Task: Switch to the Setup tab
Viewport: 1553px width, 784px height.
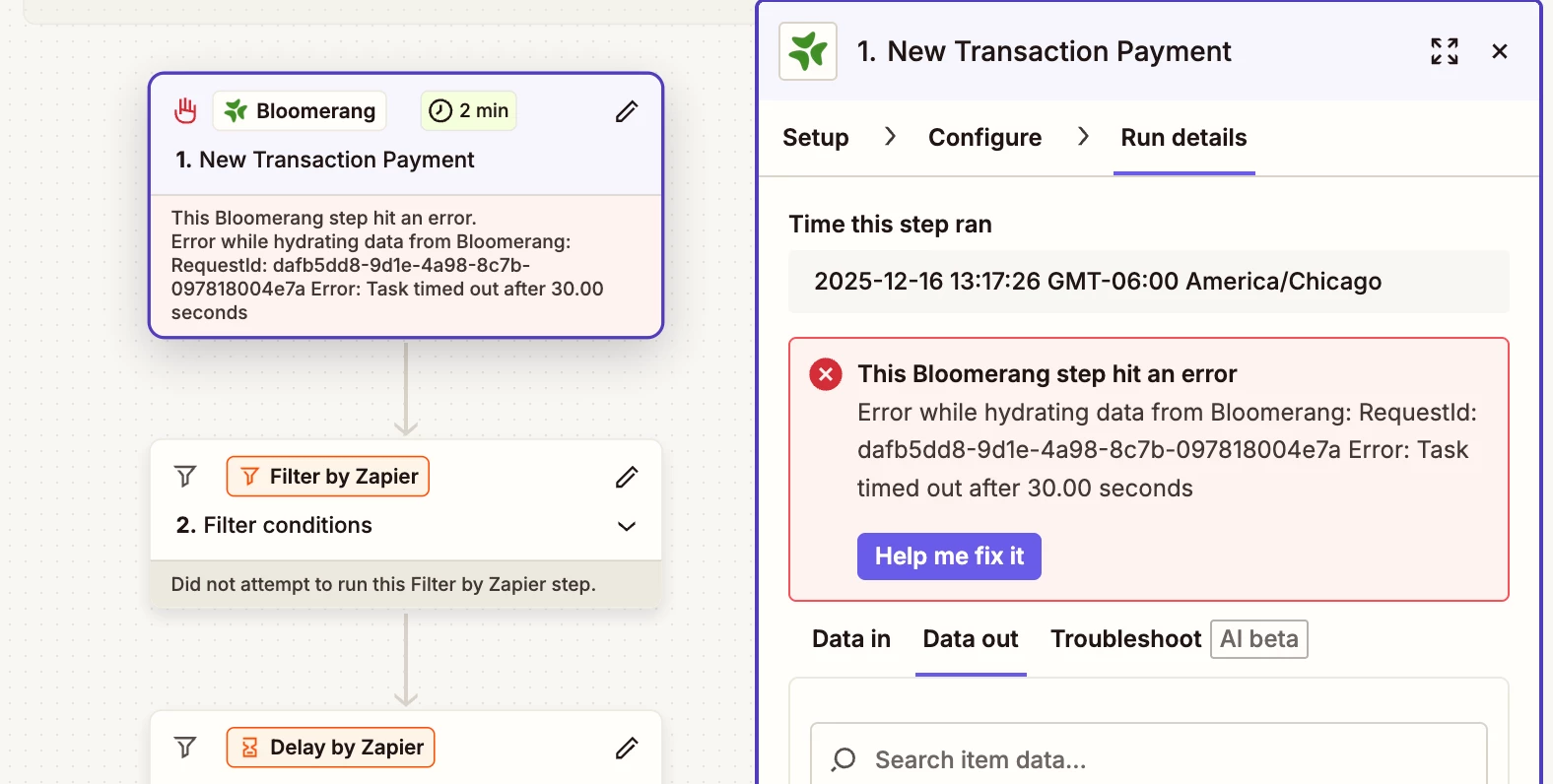Action: pyautogui.click(x=816, y=138)
